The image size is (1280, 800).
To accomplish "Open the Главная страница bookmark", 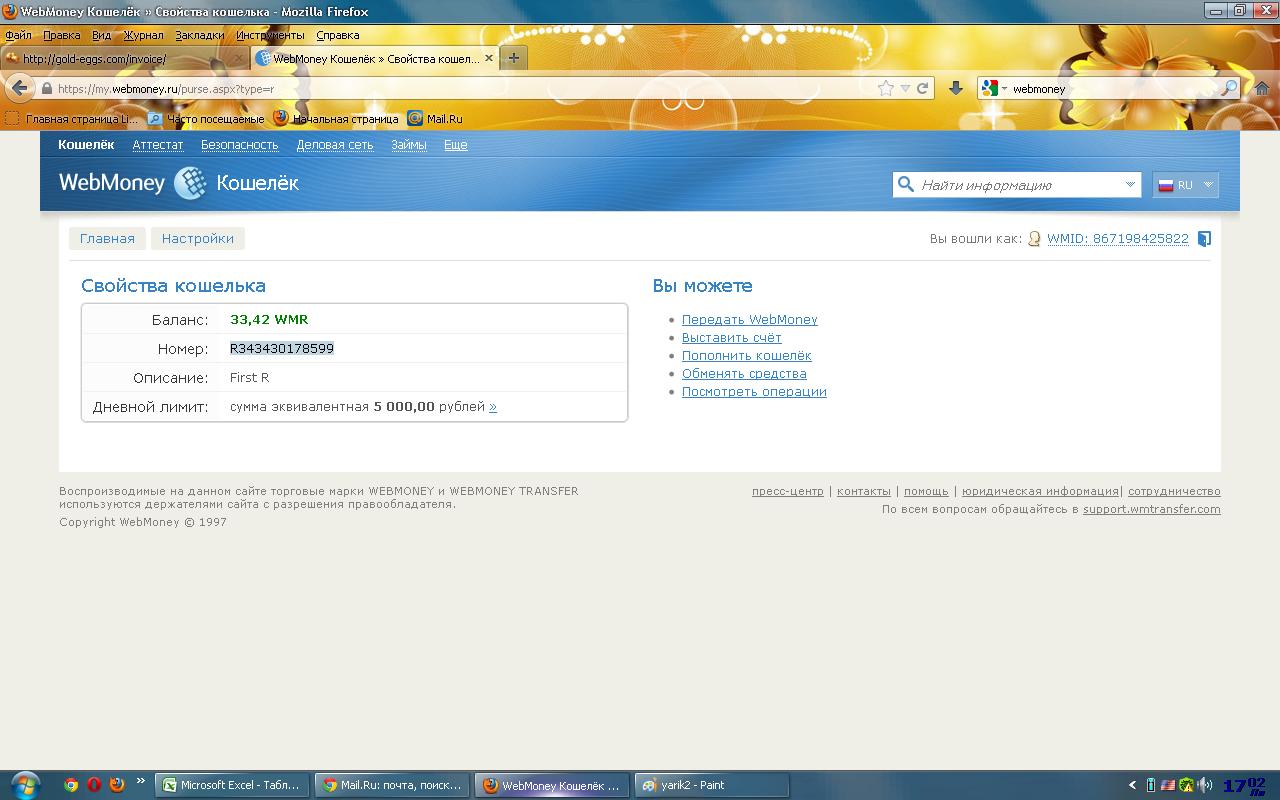I will pos(72,118).
